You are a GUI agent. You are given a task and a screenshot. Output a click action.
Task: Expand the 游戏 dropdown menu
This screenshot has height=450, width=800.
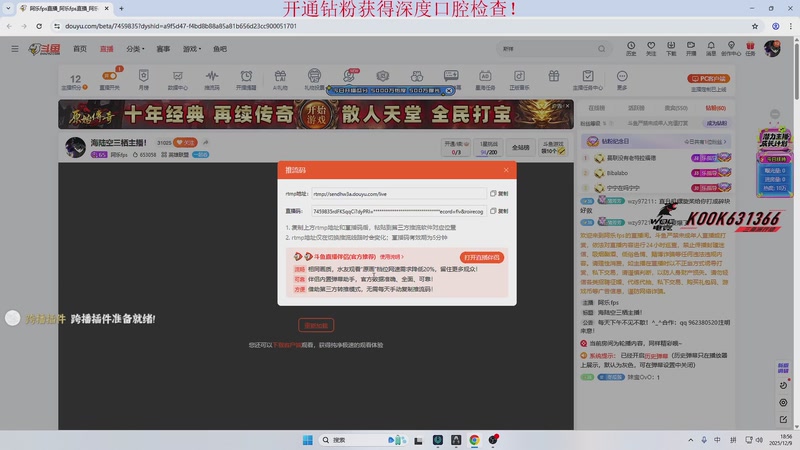[192, 49]
